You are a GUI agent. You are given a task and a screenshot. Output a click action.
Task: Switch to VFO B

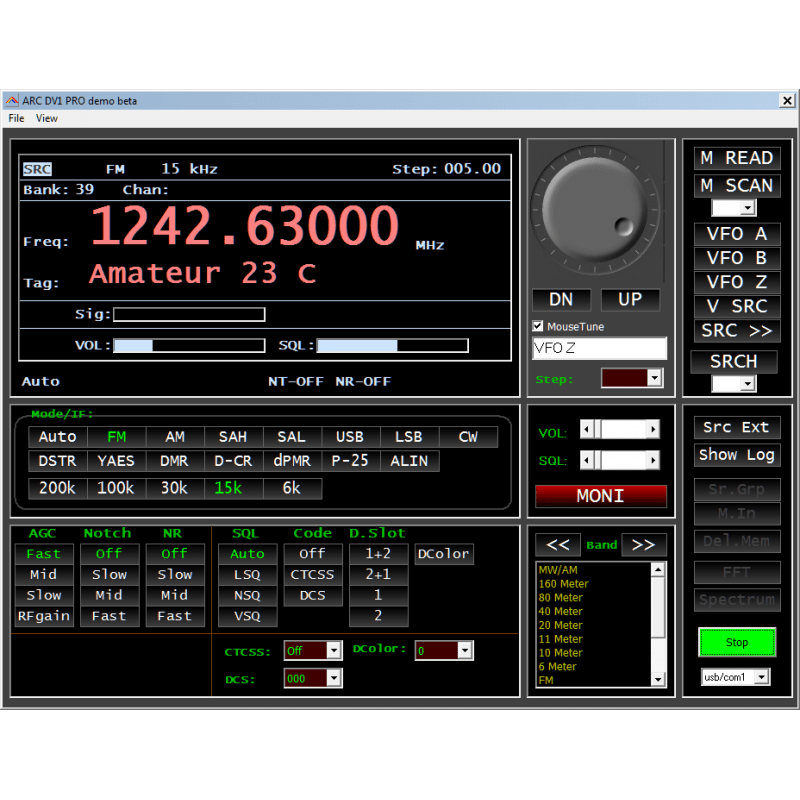click(737, 258)
